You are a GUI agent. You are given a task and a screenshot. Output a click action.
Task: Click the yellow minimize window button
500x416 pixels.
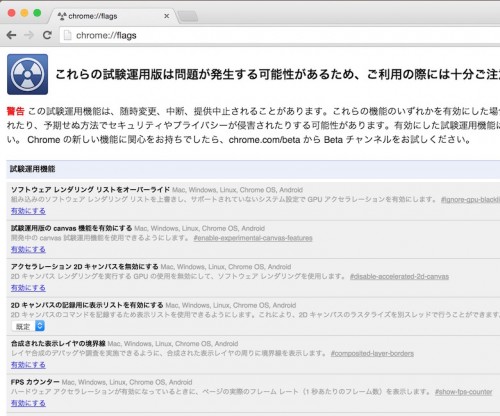click(x=24, y=13)
